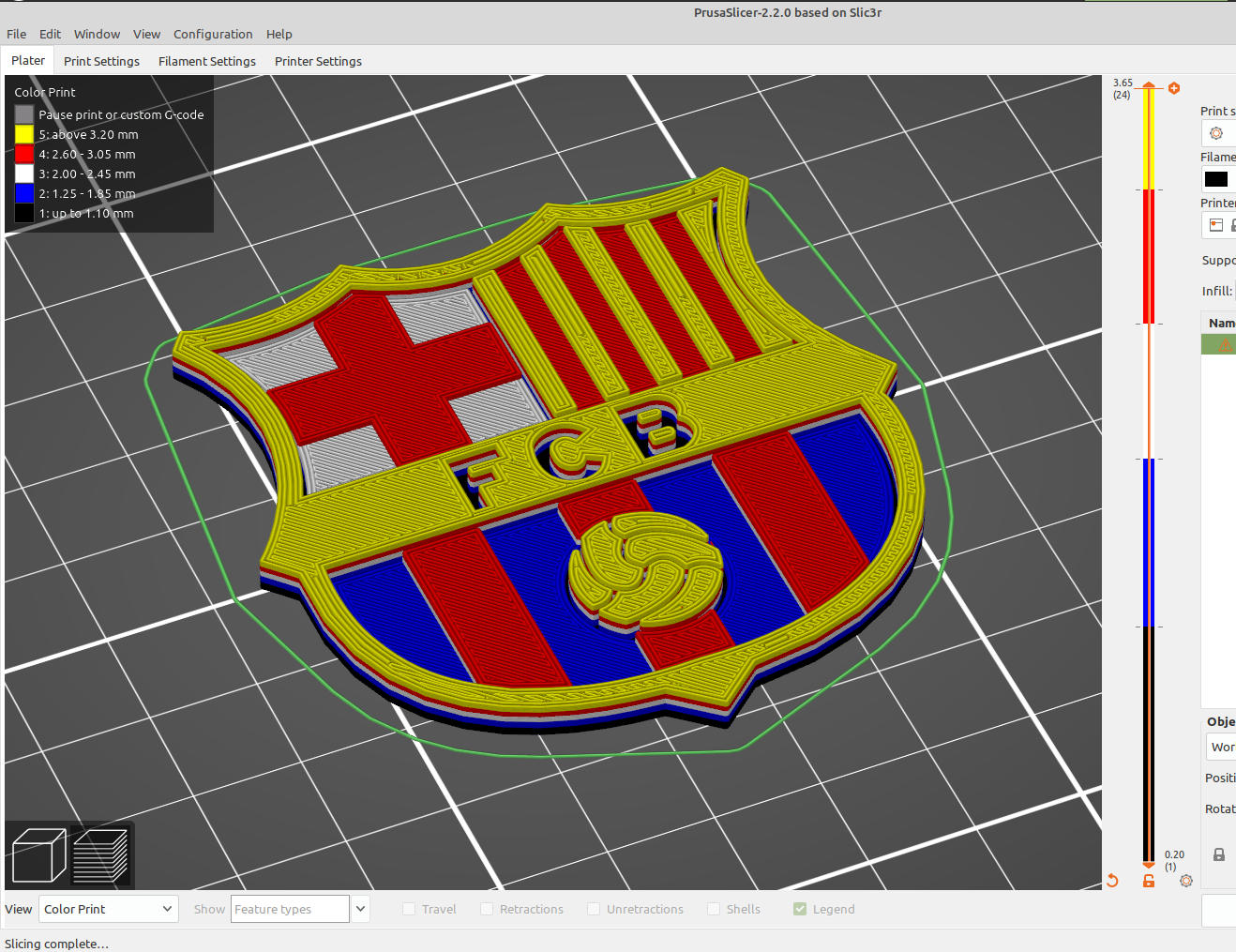The width and height of the screenshot is (1236, 952).
Task: Click the 'Pause print or custom G-code' legend text
Action: point(121,114)
